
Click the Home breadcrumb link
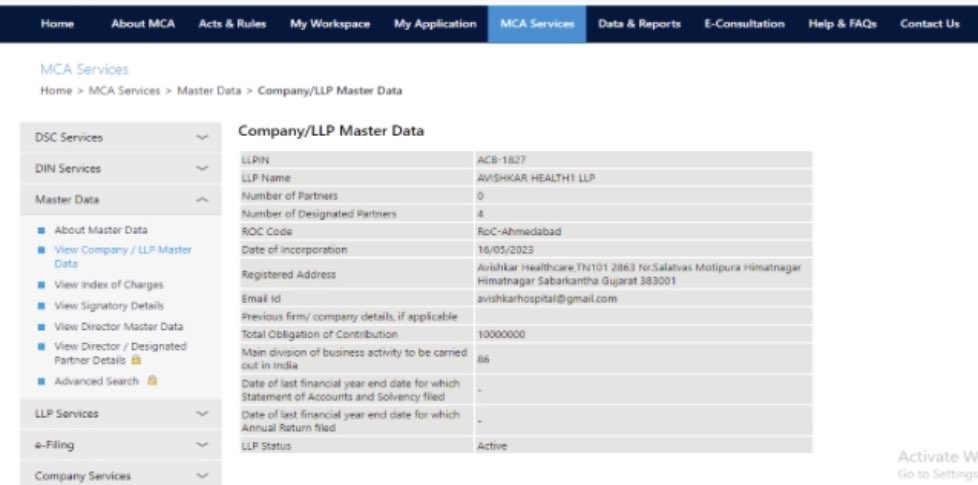coord(56,90)
